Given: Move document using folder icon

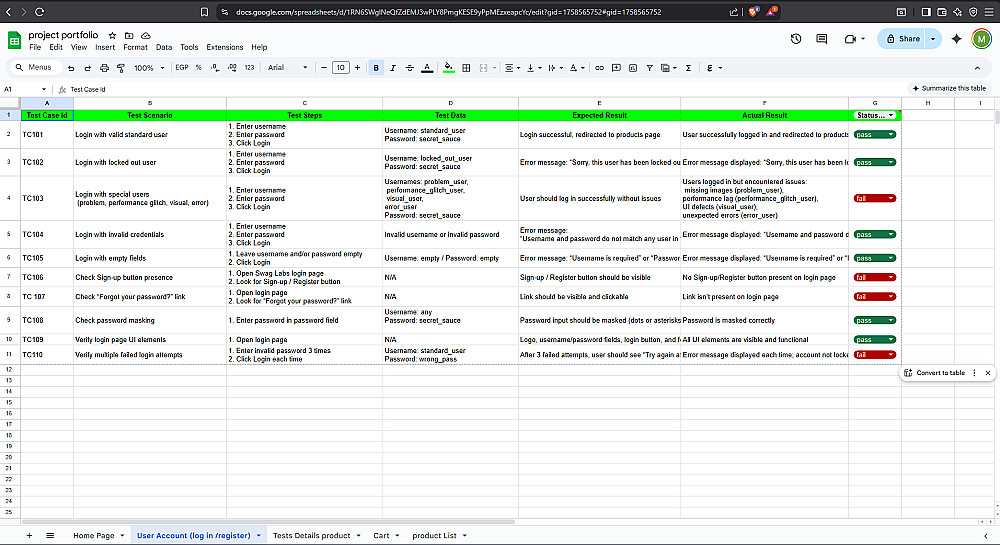Looking at the screenshot, I should pos(129,36).
